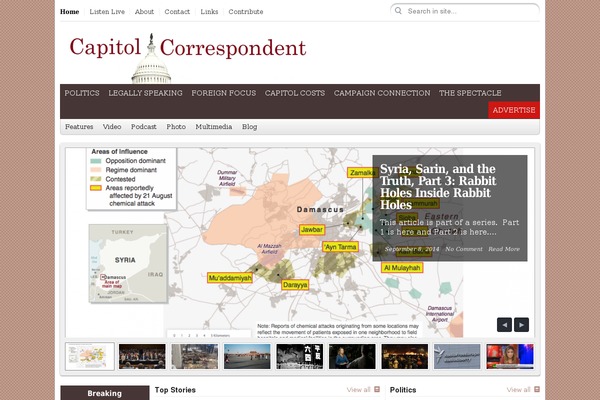Image resolution: width=600 pixels, height=400 pixels.
Task: Open the Multimedia submenu item
Action: click(x=214, y=127)
